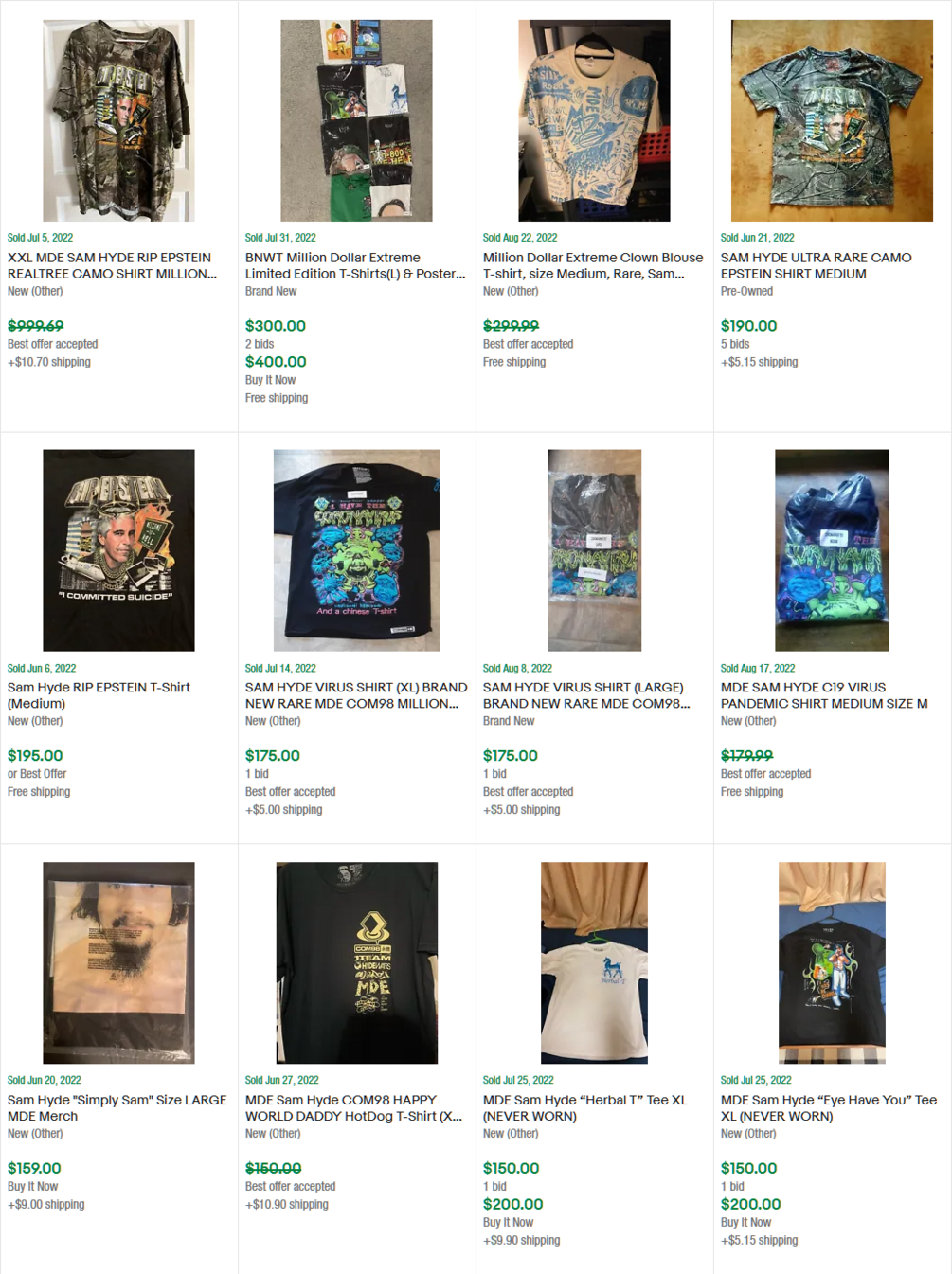
Task: Open the XXL camo Epstein shirt photo
Action: coord(118,120)
